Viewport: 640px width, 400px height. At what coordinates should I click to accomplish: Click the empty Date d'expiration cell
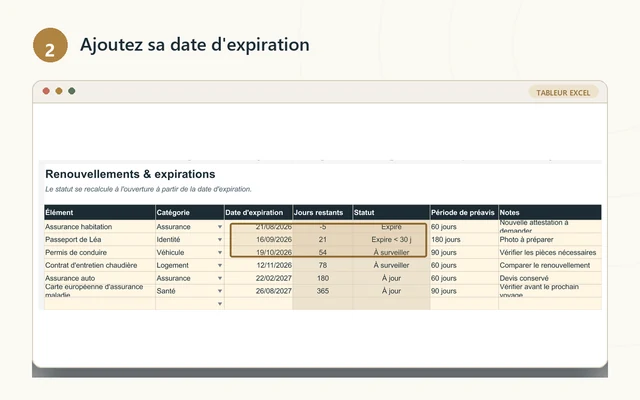click(x=258, y=304)
